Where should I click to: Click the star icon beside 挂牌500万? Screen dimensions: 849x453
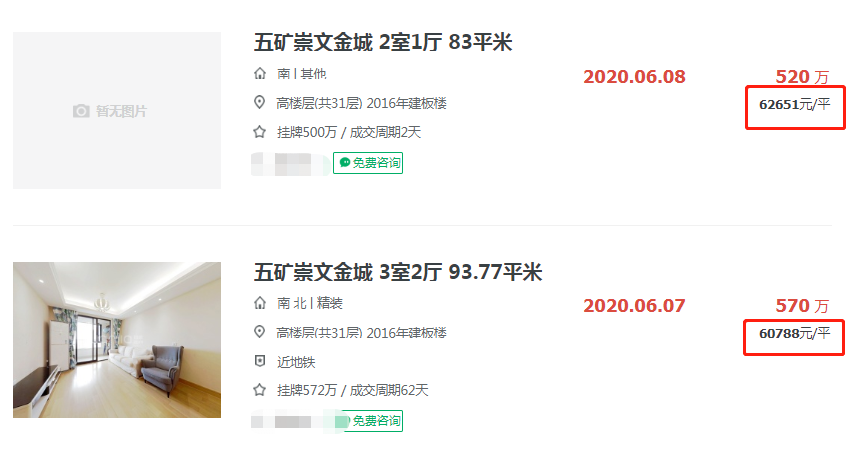tap(260, 132)
